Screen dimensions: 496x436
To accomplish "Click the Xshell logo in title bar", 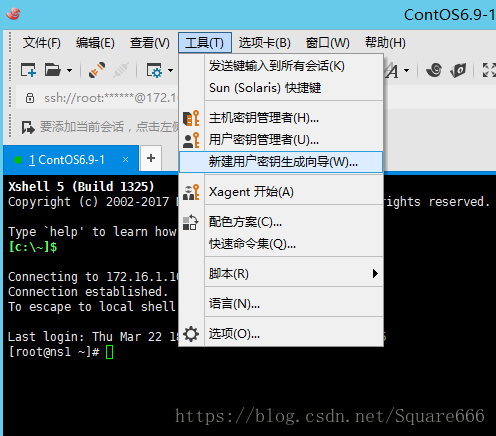I will click(x=13, y=14).
